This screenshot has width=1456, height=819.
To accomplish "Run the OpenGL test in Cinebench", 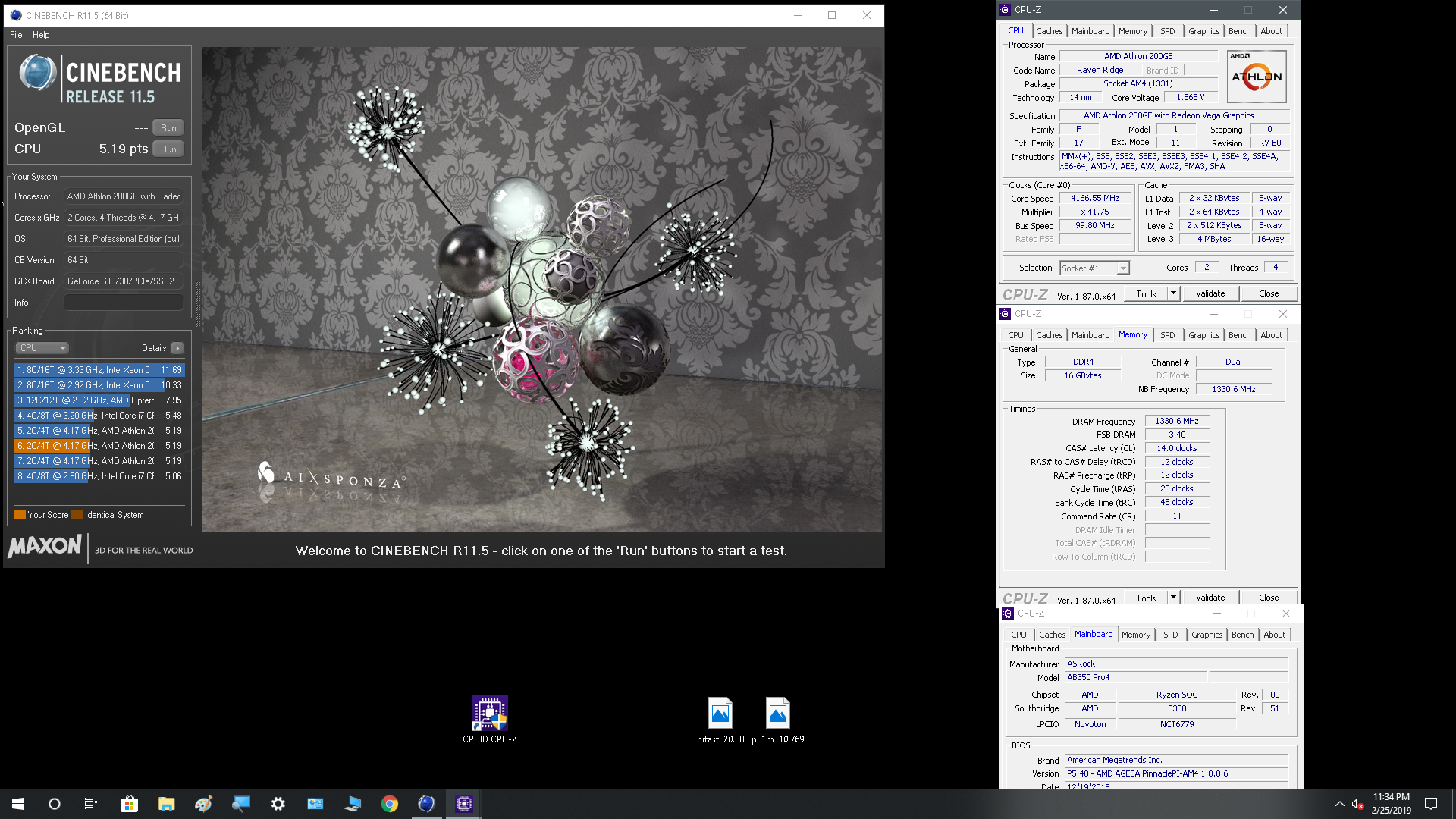I will (x=168, y=128).
